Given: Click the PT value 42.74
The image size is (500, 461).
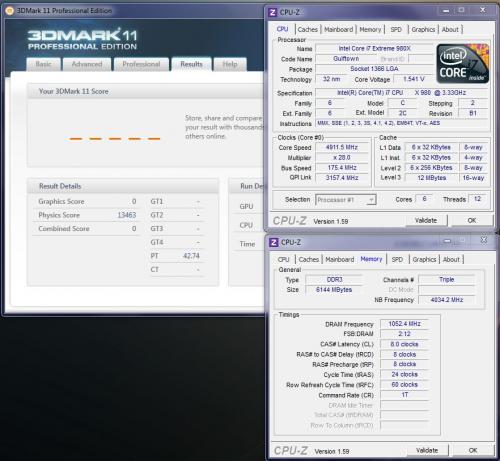Looking at the screenshot, I should point(191,256).
